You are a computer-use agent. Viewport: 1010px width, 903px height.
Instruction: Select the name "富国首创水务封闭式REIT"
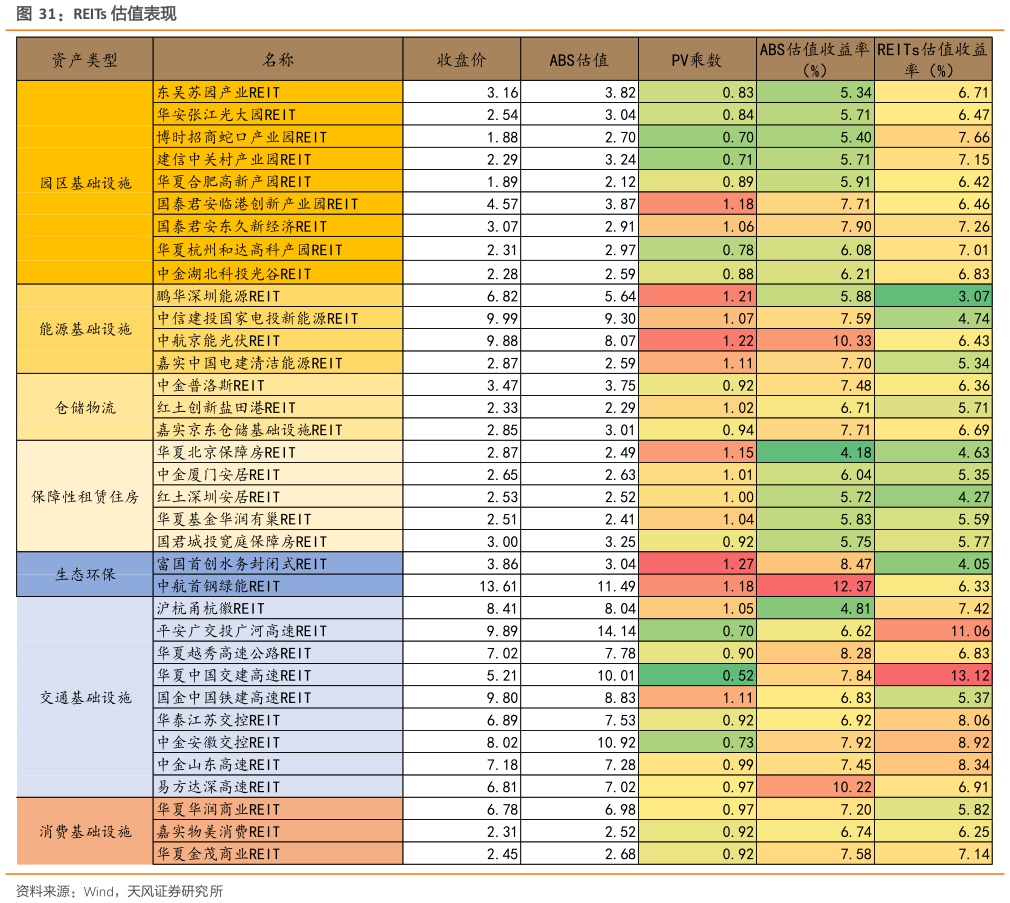click(x=242, y=564)
